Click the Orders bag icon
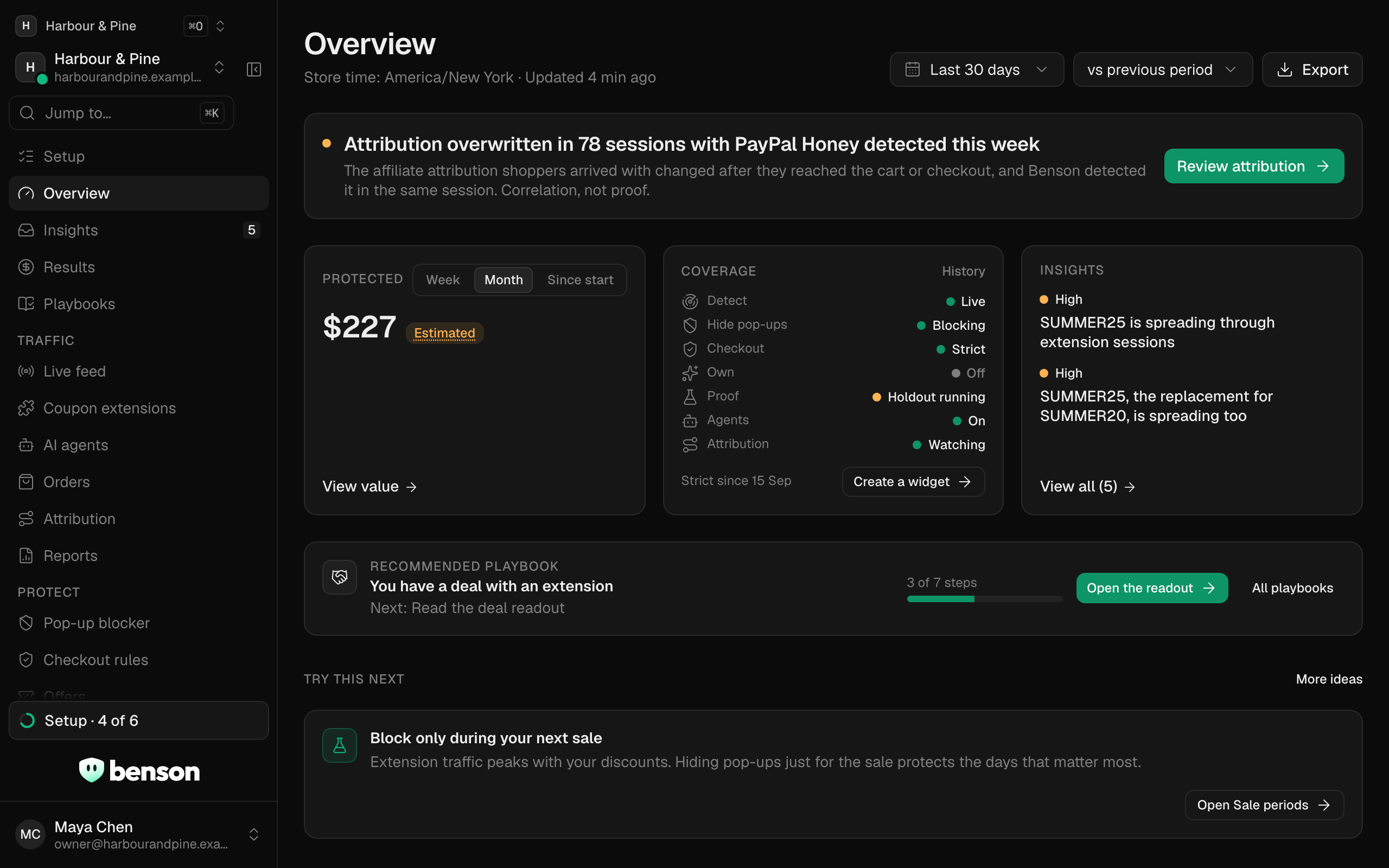The image size is (1389, 868). tap(26, 482)
